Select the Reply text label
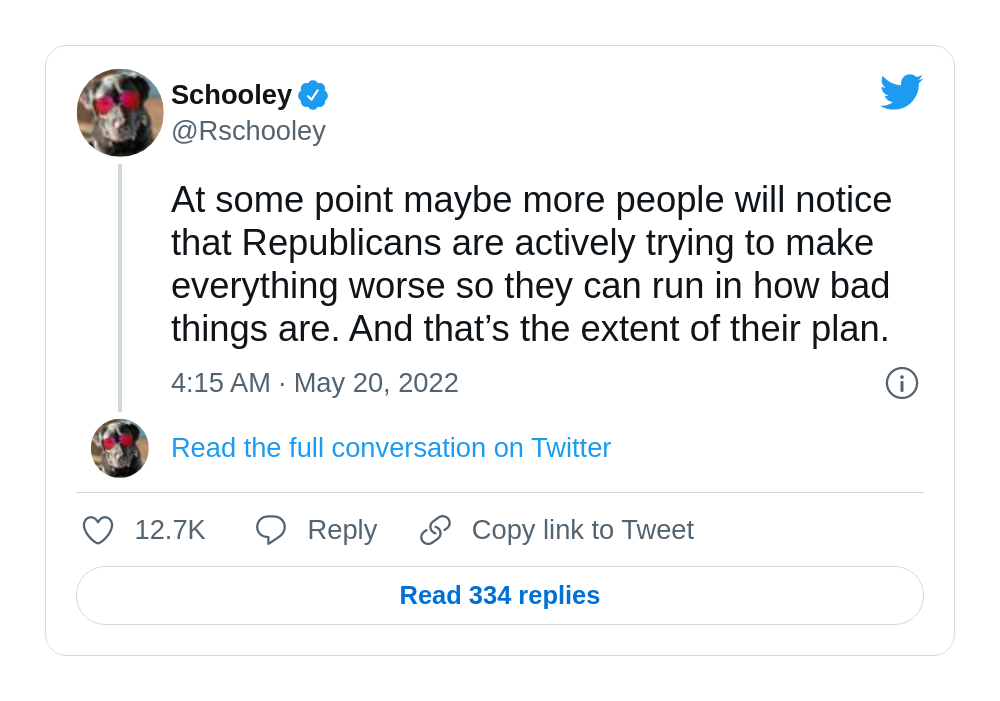Screen dimensions: 1000x701 coord(342,530)
